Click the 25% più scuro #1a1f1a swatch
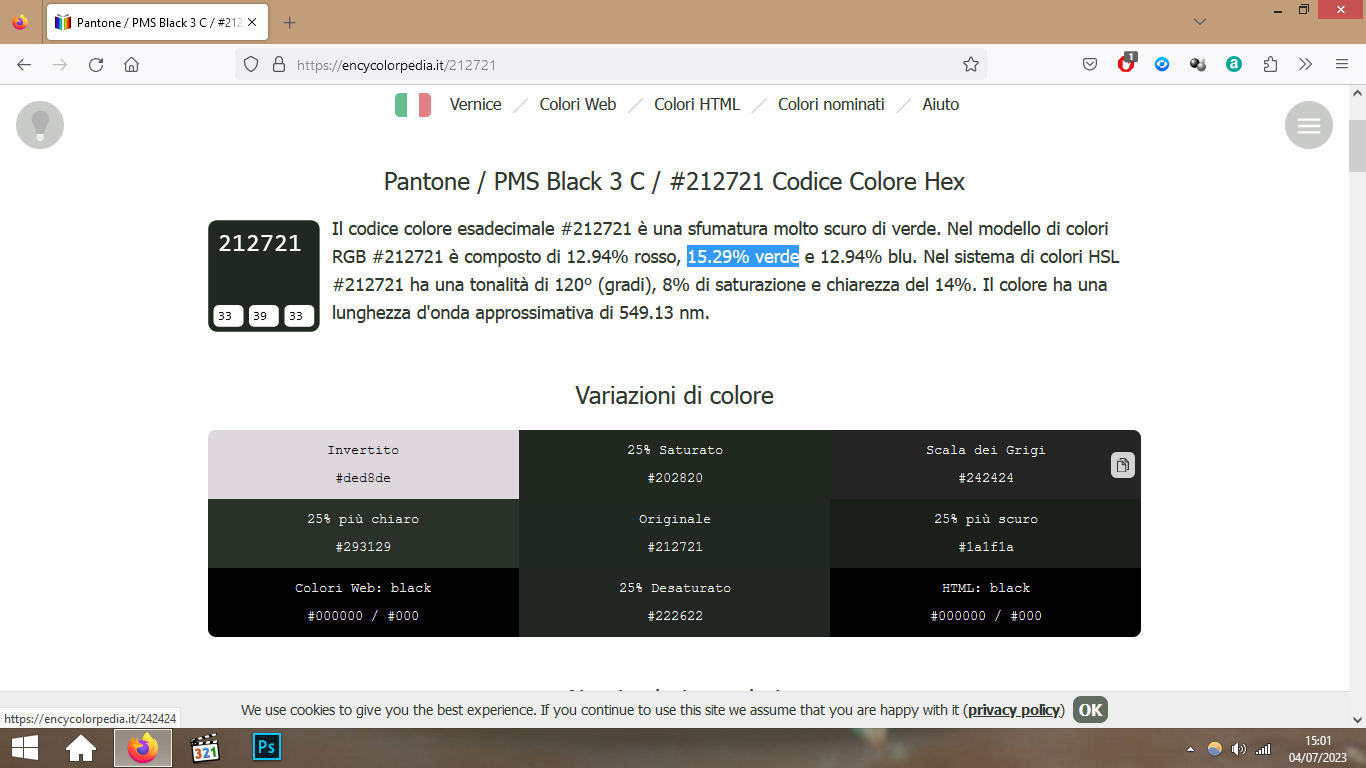The width and height of the screenshot is (1366, 768). [x=985, y=533]
